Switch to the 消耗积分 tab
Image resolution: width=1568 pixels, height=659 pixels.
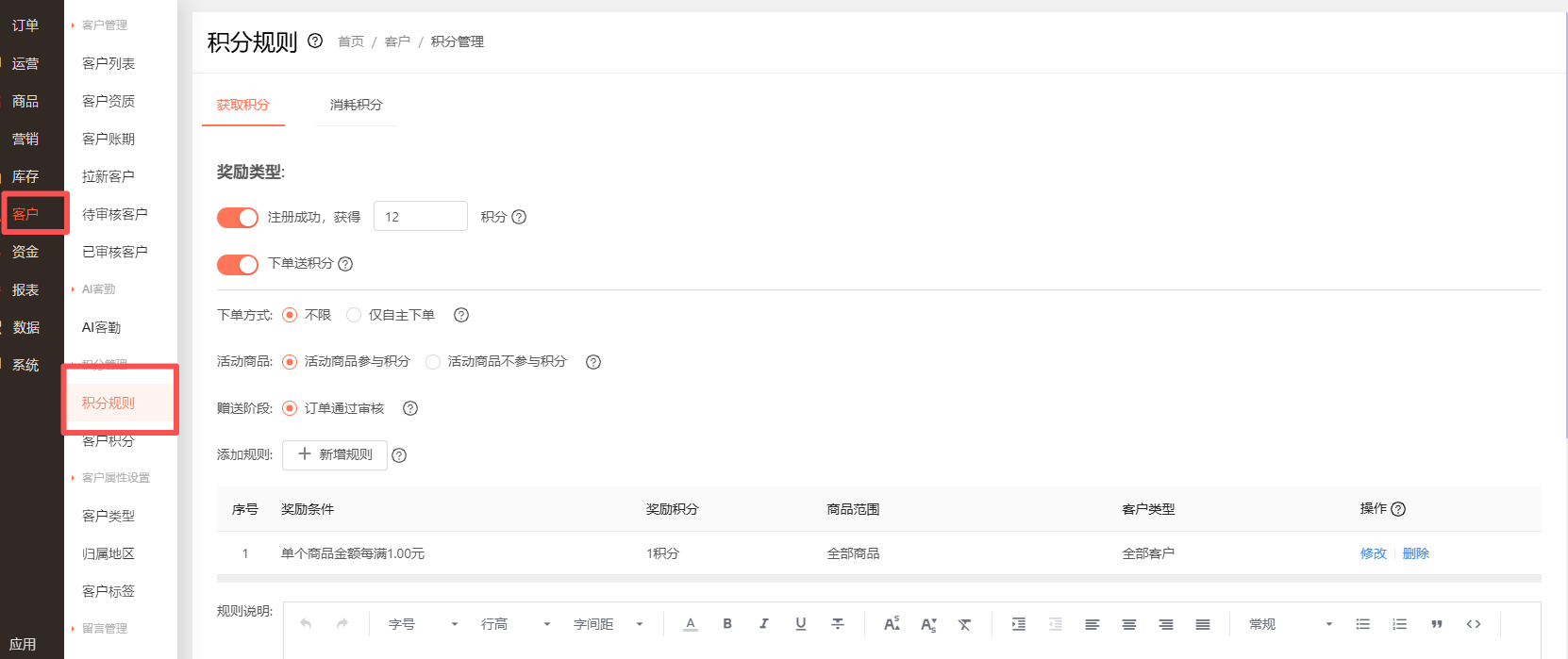357,105
